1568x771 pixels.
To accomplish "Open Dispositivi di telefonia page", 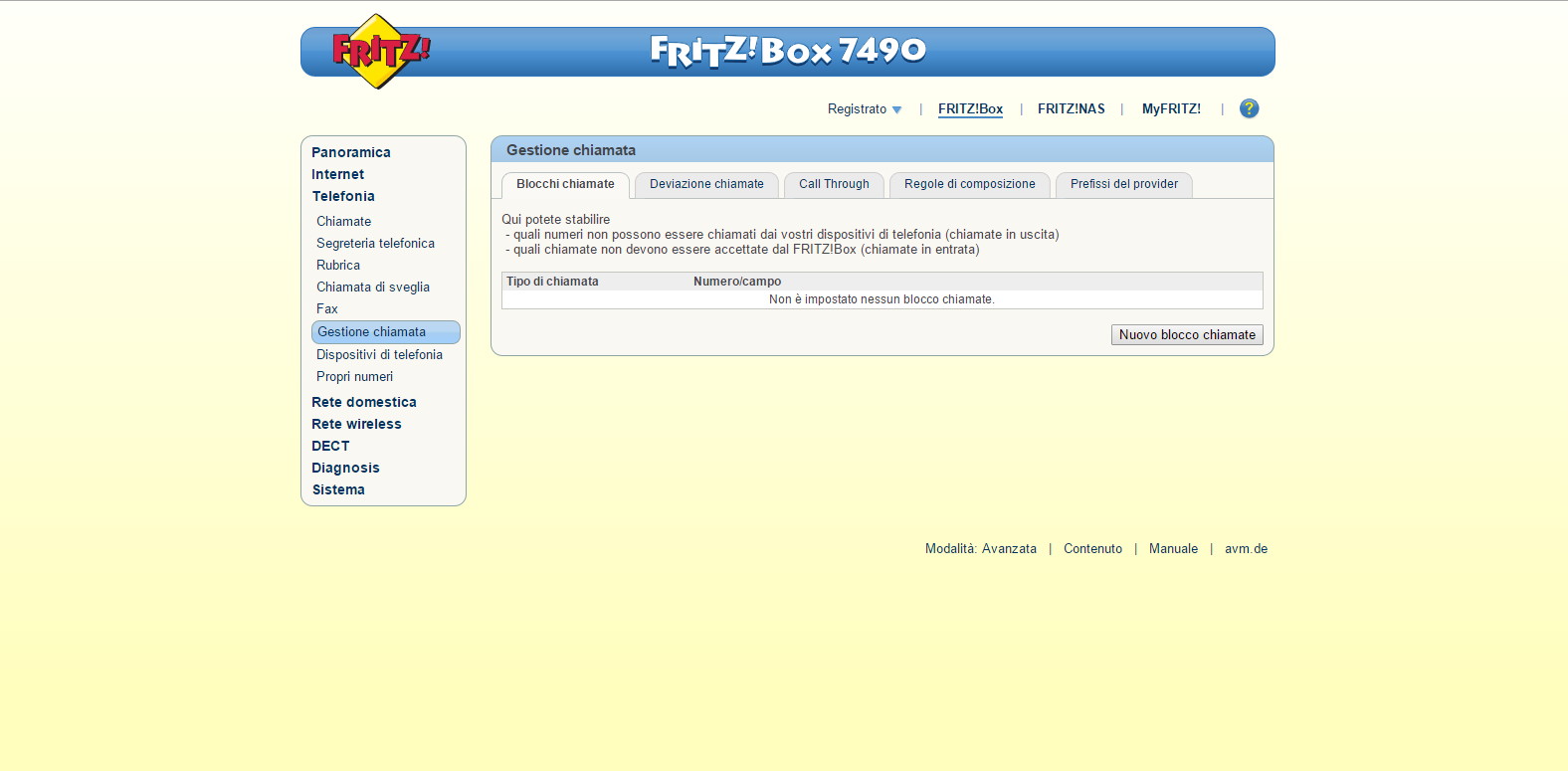I will [x=379, y=354].
